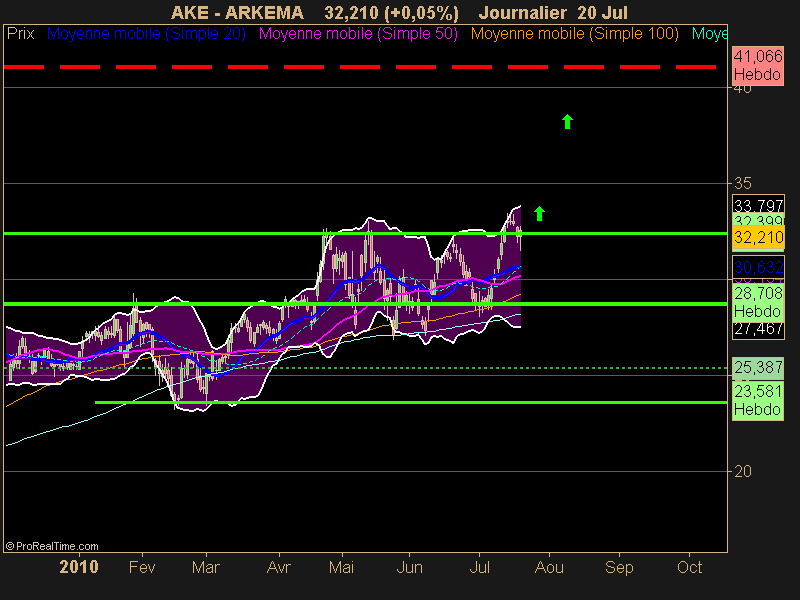Select the lower green arrow near 33.5
The image size is (800, 600).
(539, 213)
